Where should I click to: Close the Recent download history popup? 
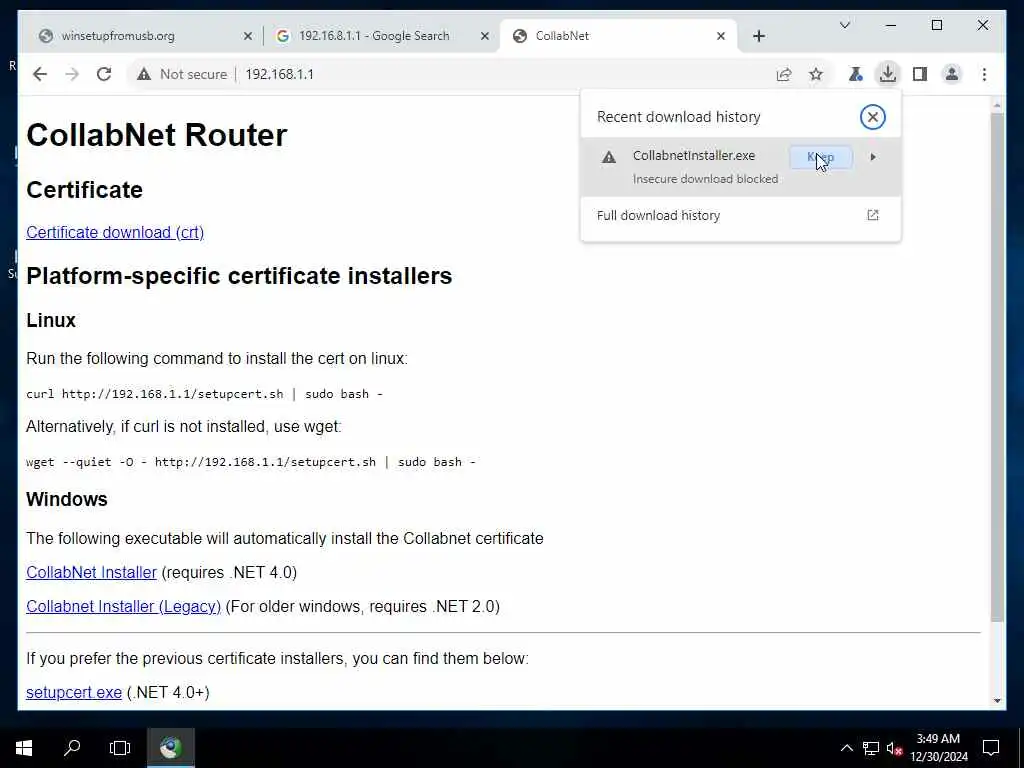point(872,117)
